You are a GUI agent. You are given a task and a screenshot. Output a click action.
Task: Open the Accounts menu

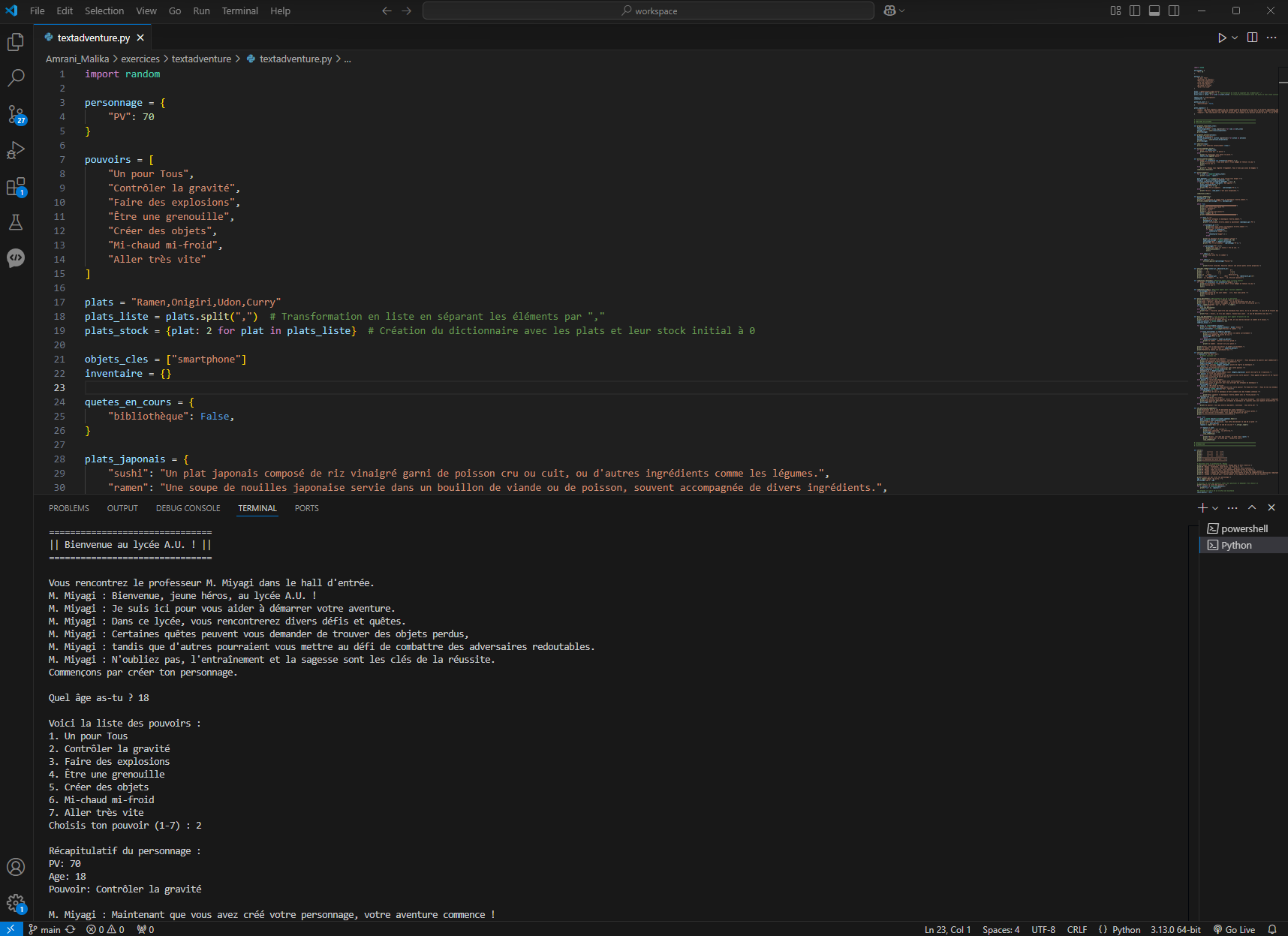click(16, 867)
